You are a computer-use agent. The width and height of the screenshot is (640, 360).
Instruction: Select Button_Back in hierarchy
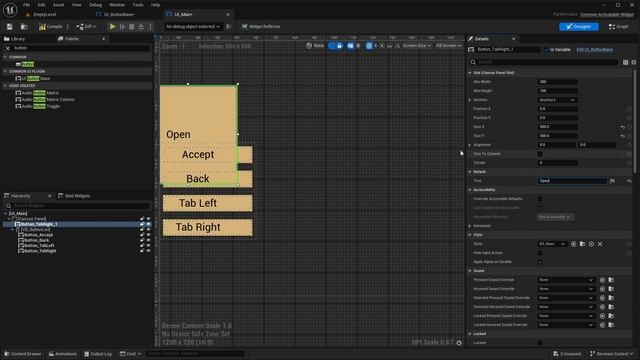[33, 240]
